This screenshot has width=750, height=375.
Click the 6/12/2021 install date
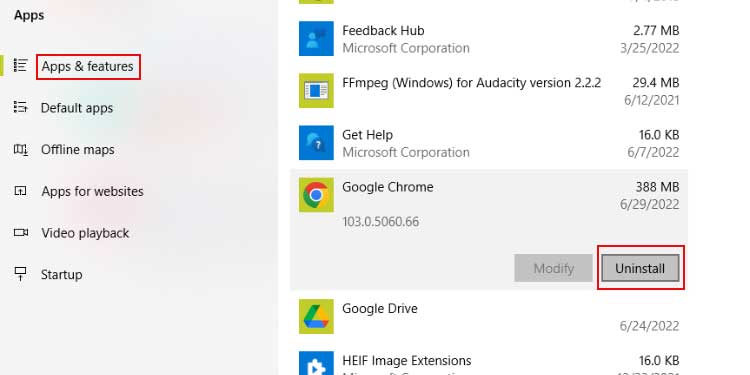point(651,100)
